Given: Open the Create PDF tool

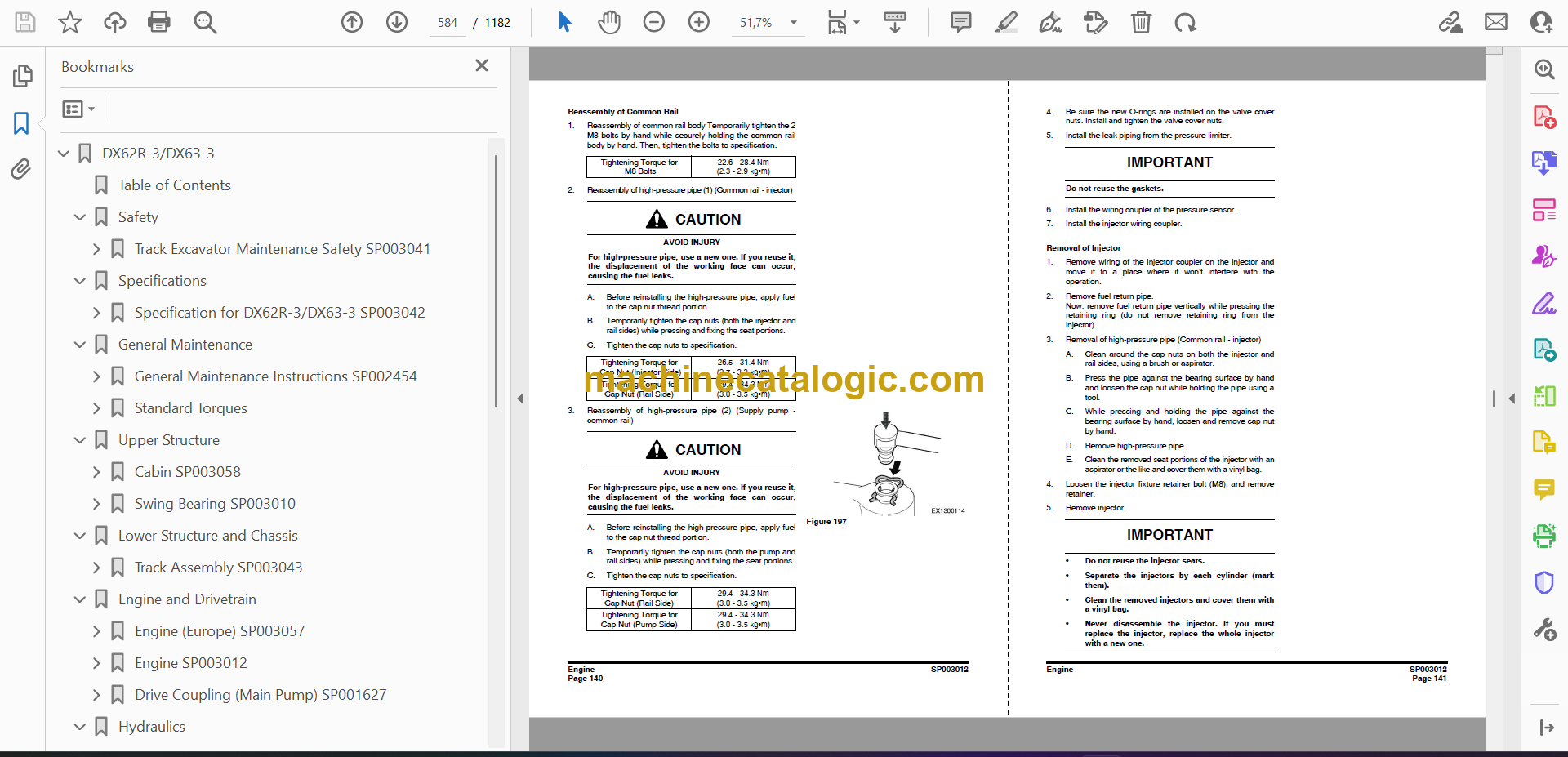Looking at the screenshot, I should tap(1543, 117).
